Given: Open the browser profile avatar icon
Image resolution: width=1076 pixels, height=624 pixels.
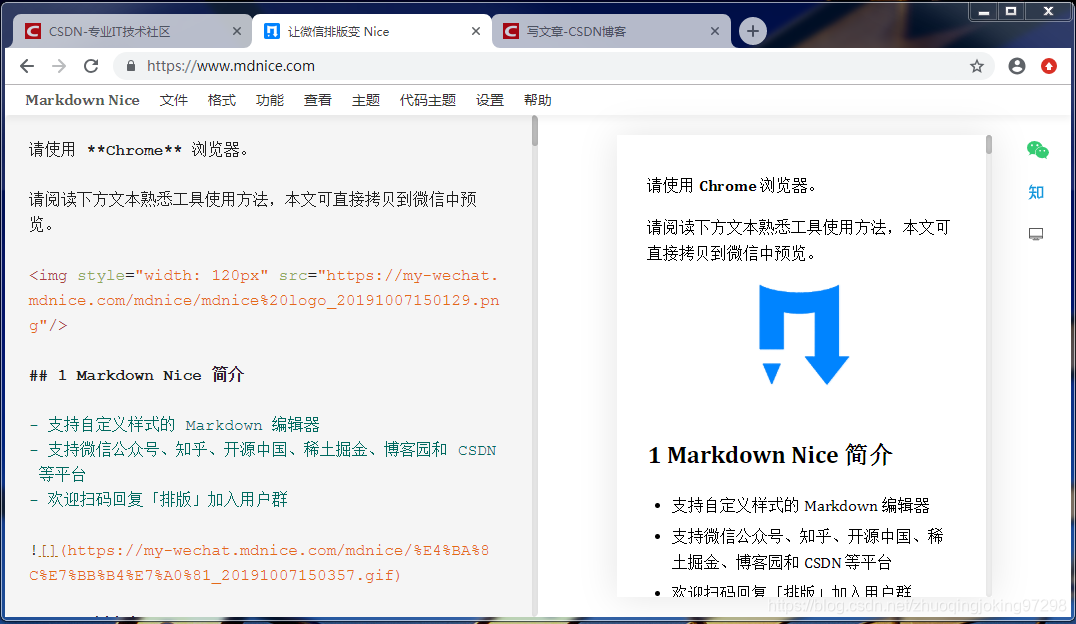Looking at the screenshot, I should pos(1016,65).
